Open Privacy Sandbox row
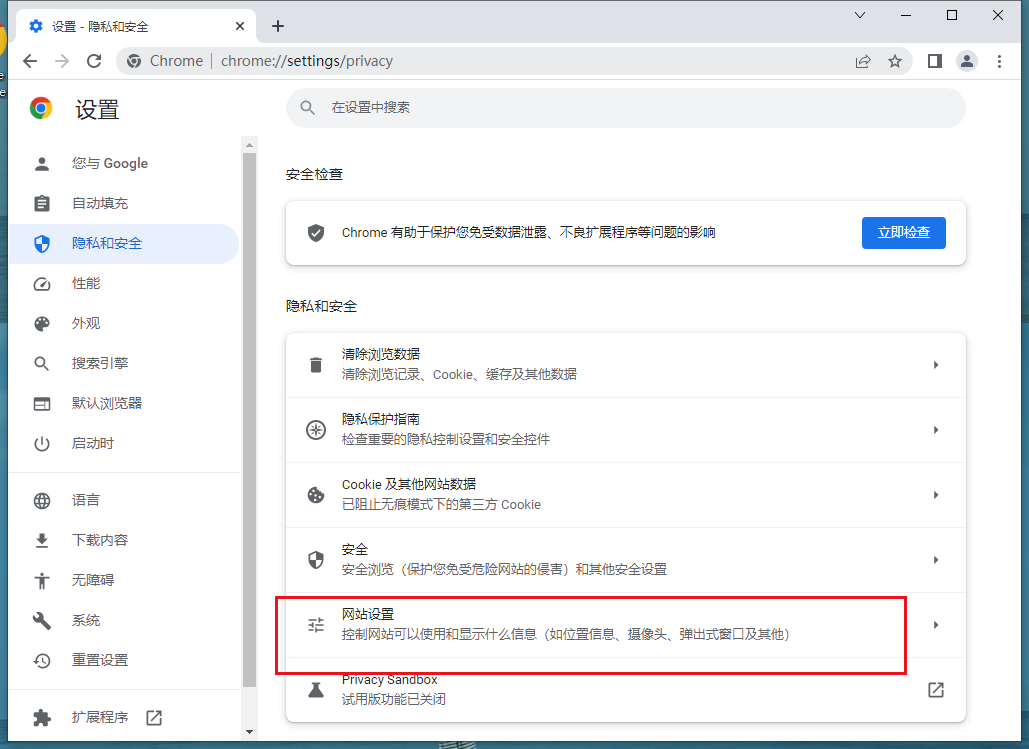The width and height of the screenshot is (1029, 749). click(625, 690)
